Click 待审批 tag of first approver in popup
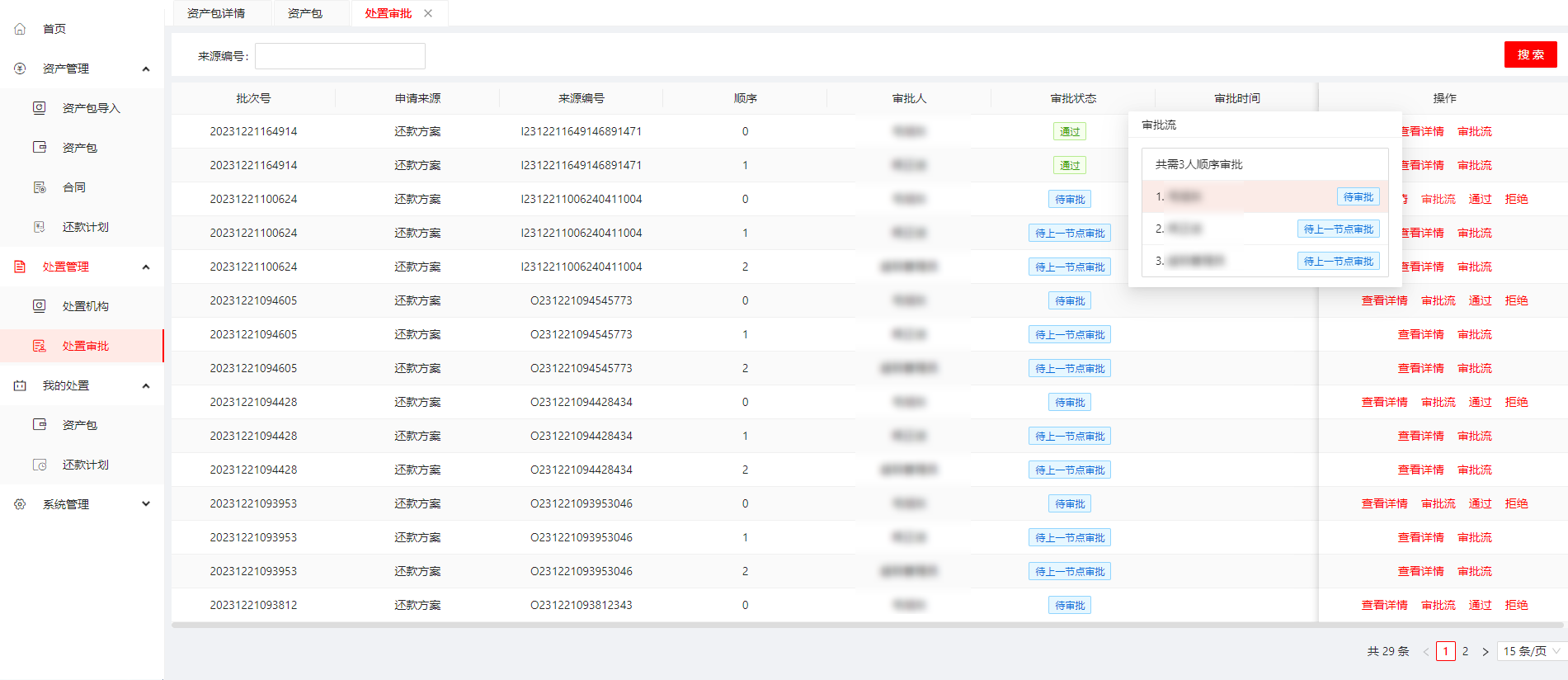1568x680 pixels. (1358, 197)
